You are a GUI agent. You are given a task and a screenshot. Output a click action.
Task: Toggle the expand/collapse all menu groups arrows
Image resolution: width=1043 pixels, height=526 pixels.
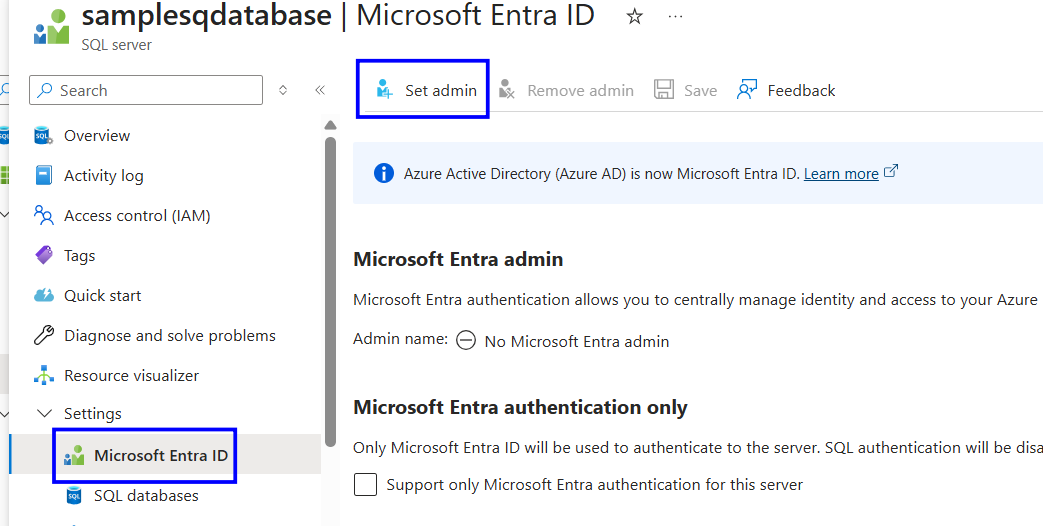[x=283, y=90]
